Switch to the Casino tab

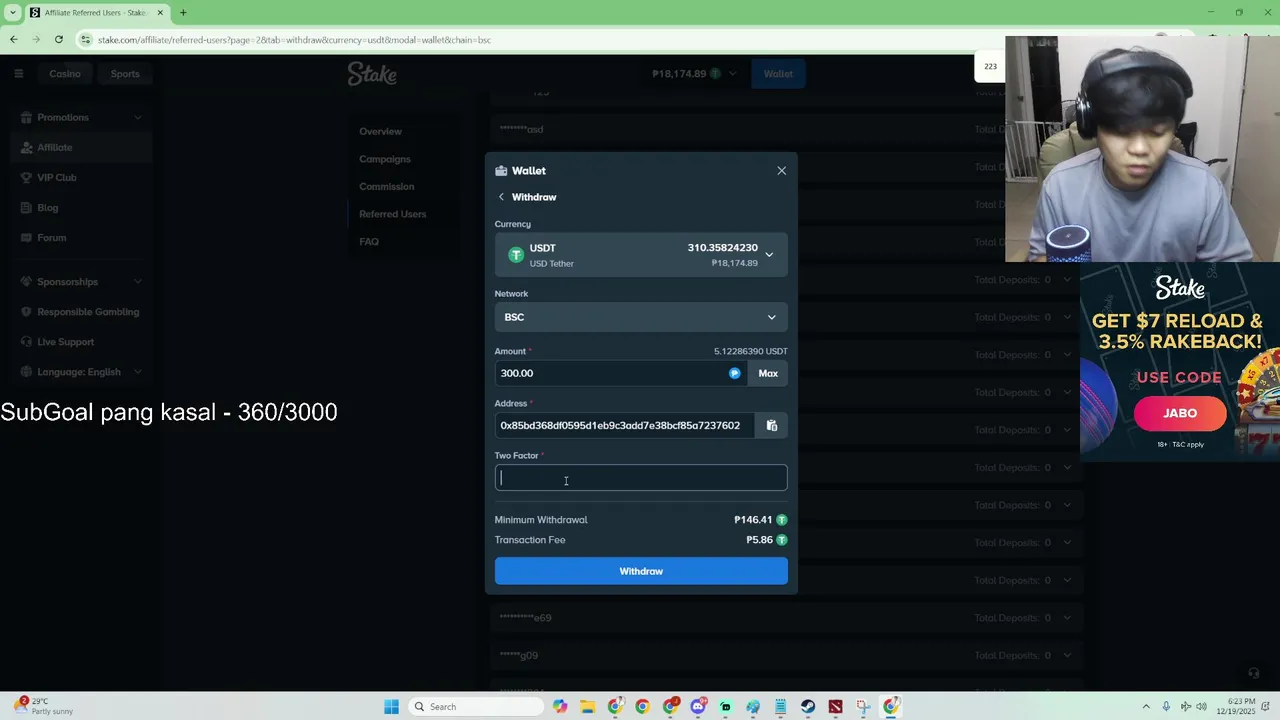point(65,73)
